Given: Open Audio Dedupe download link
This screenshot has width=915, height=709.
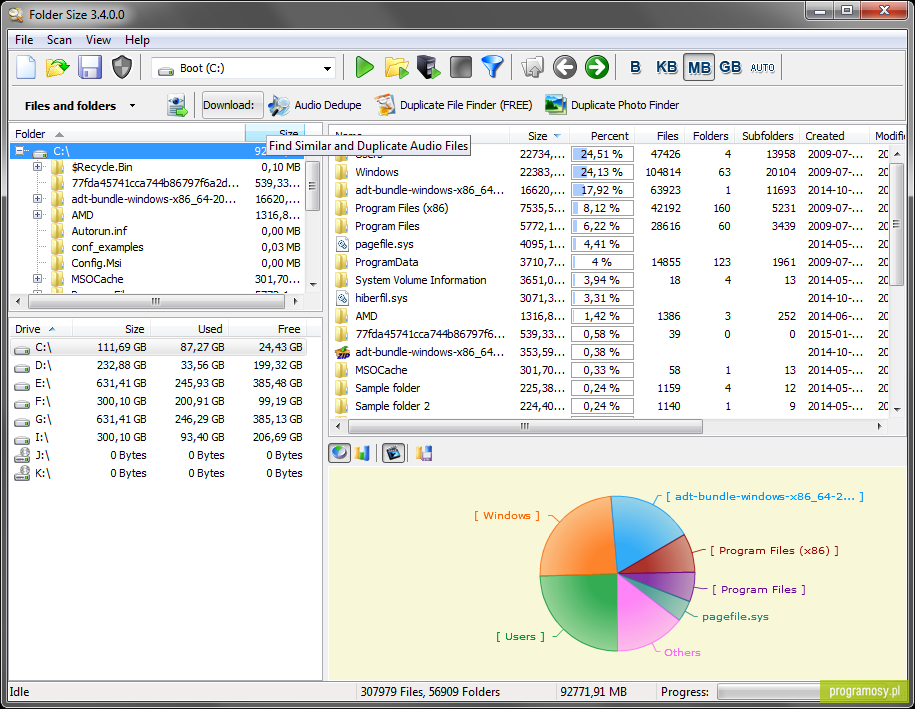Looking at the screenshot, I should tap(315, 106).
